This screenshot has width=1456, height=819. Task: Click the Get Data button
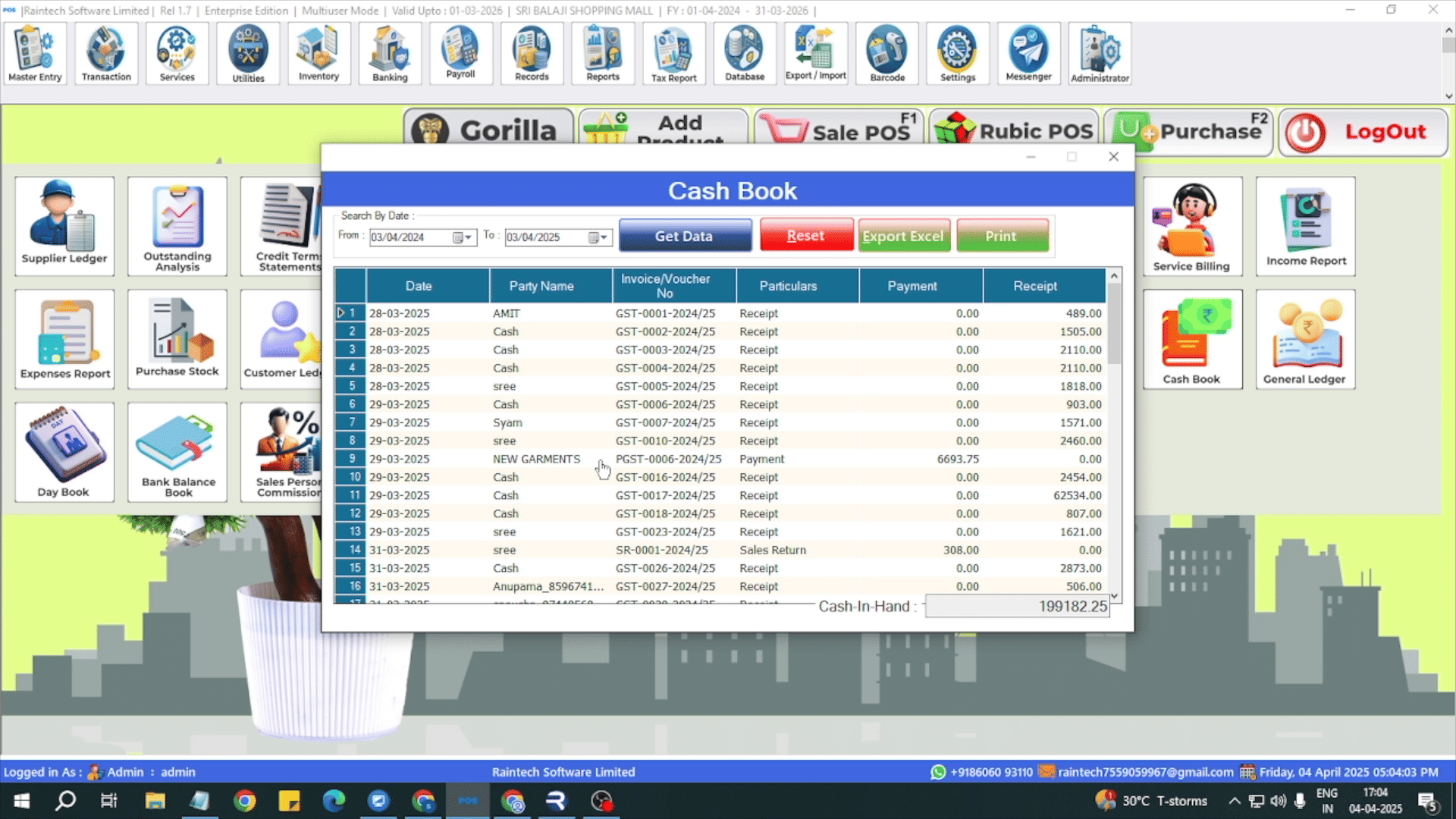click(x=684, y=236)
